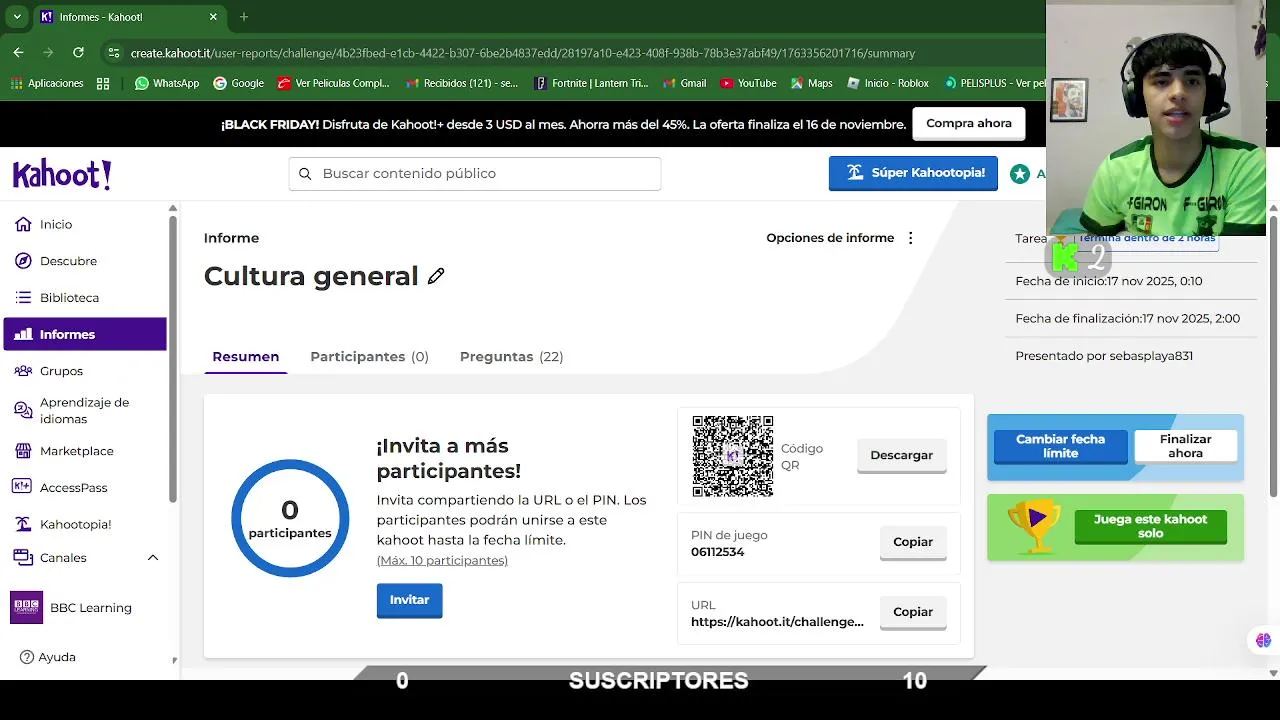Open the Google bookmark
This screenshot has width=1280, height=720.
(x=239, y=83)
